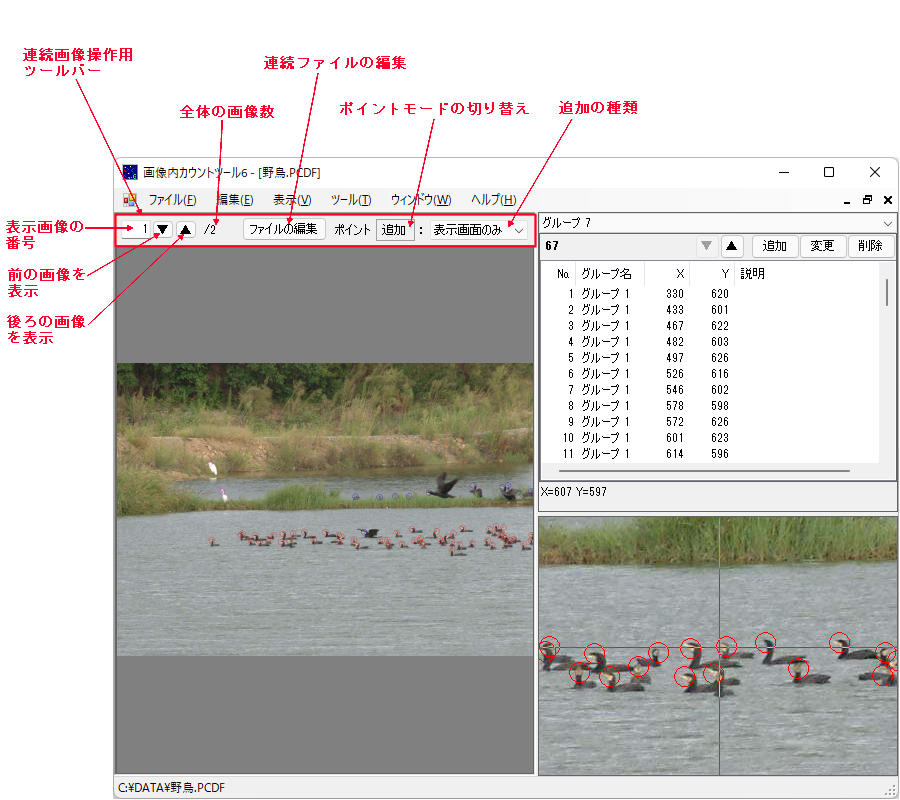Expand the グループ 7 group selector

pos(887,223)
